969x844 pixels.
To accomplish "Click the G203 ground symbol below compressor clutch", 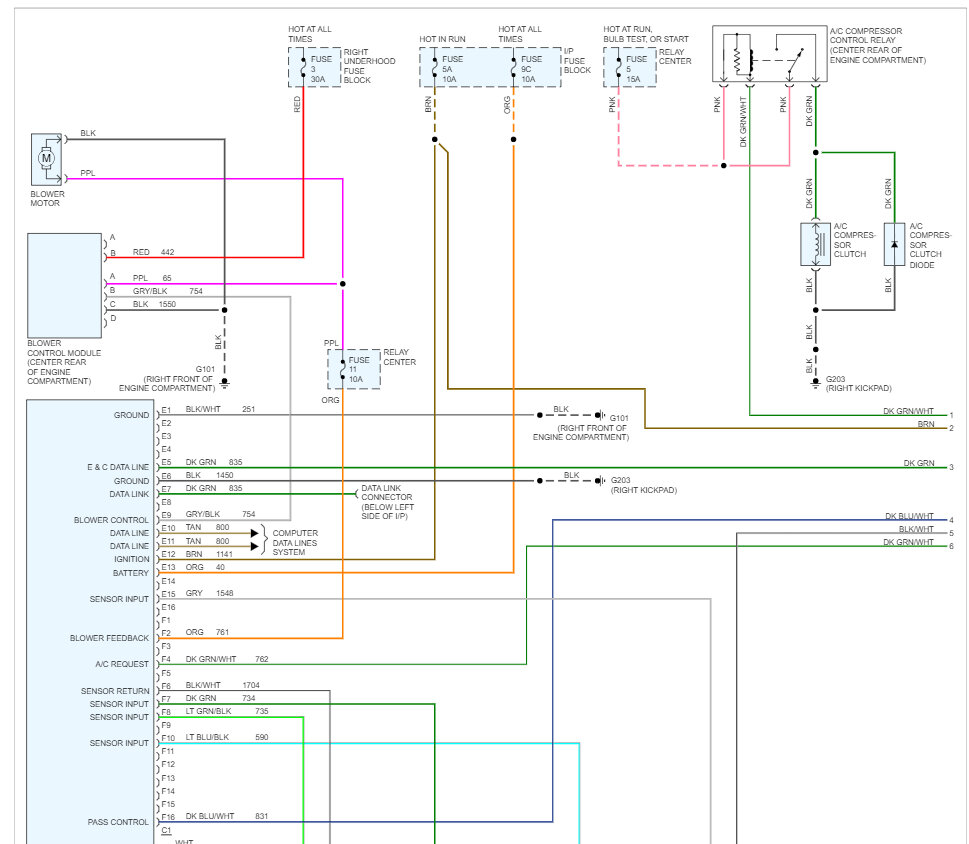I will click(816, 382).
